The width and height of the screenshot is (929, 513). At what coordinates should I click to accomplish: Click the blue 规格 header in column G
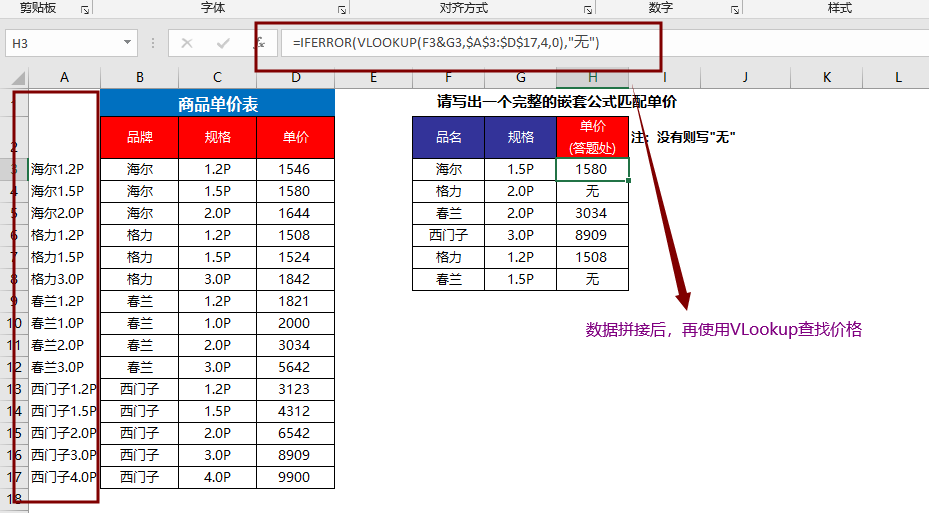click(520, 137)
